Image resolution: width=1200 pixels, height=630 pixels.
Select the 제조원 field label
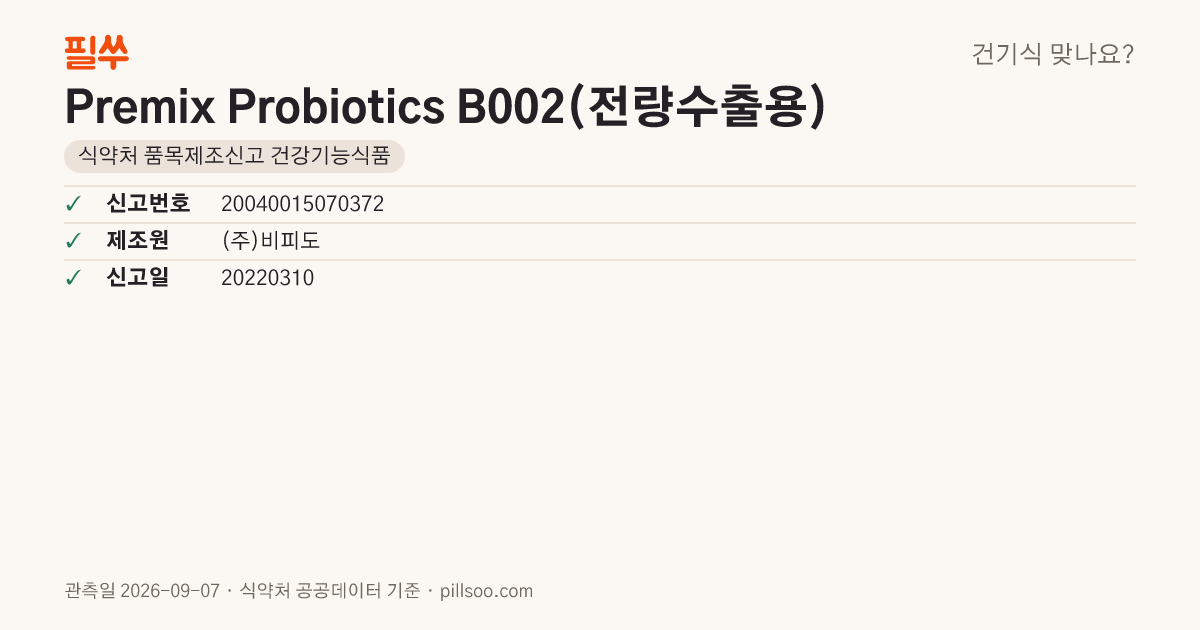(x=138, y=241)
